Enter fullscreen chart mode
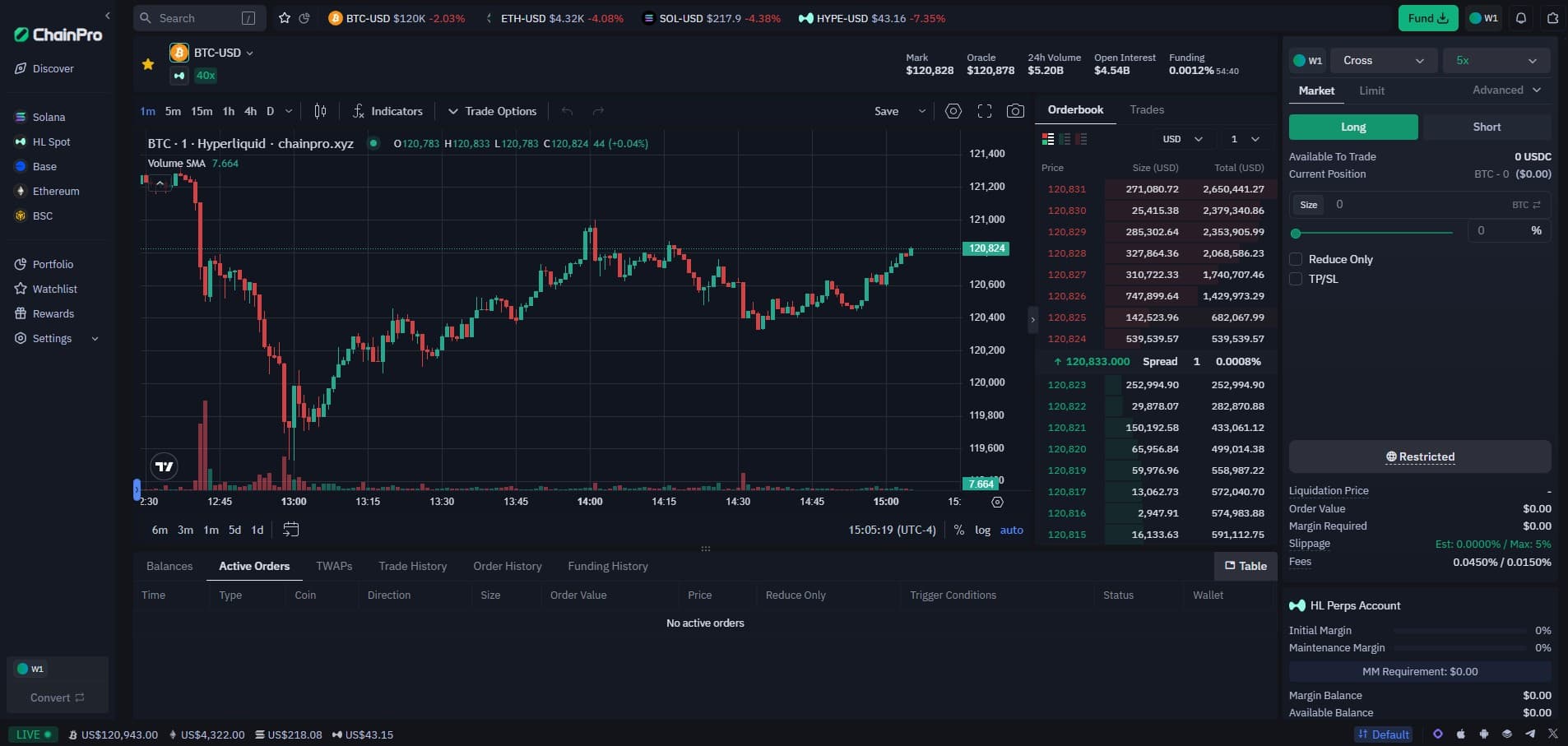This screenshot has height=746, width=1568. pos(986,111)
